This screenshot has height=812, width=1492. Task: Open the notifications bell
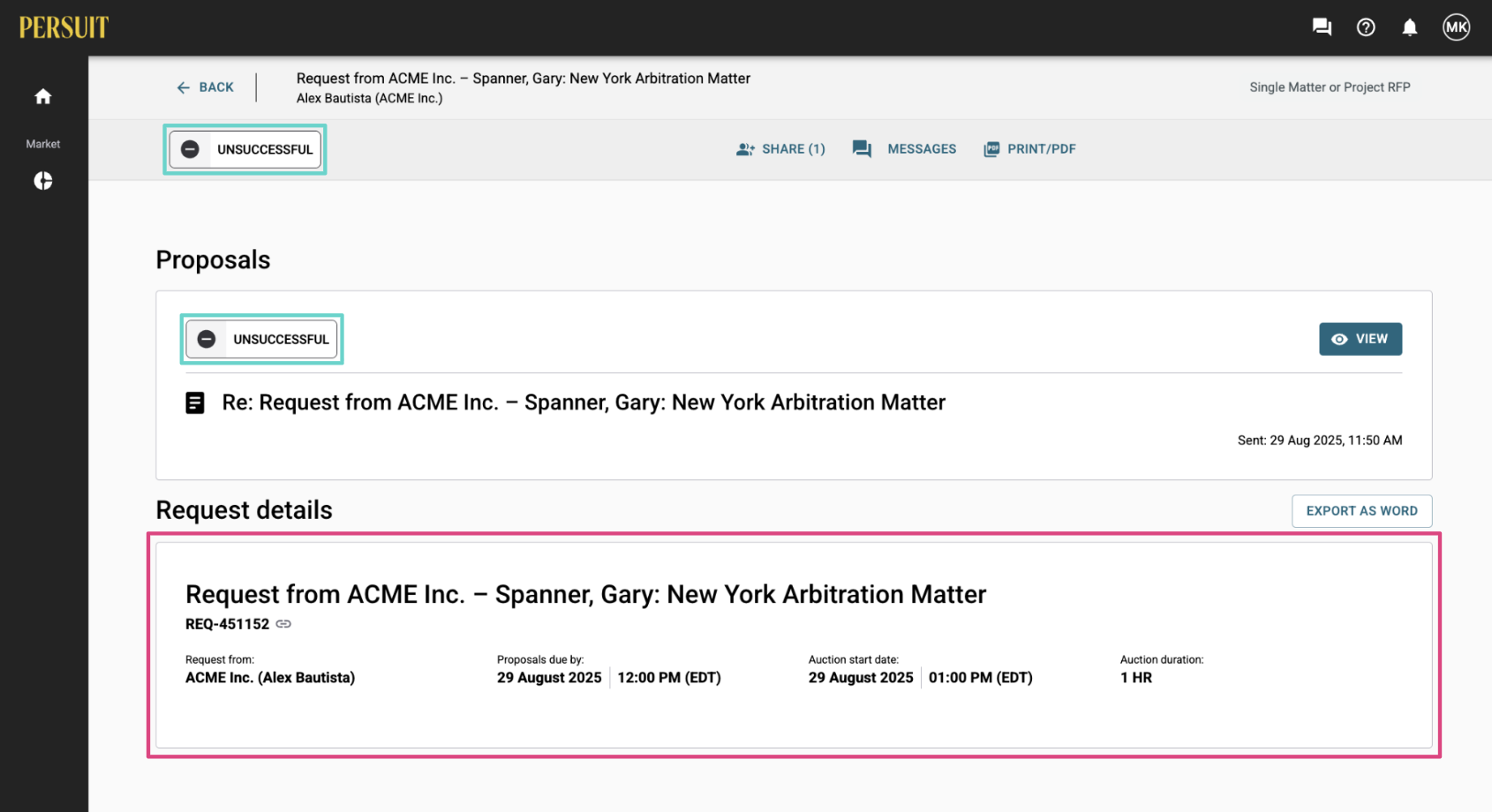coord(1410,27)
